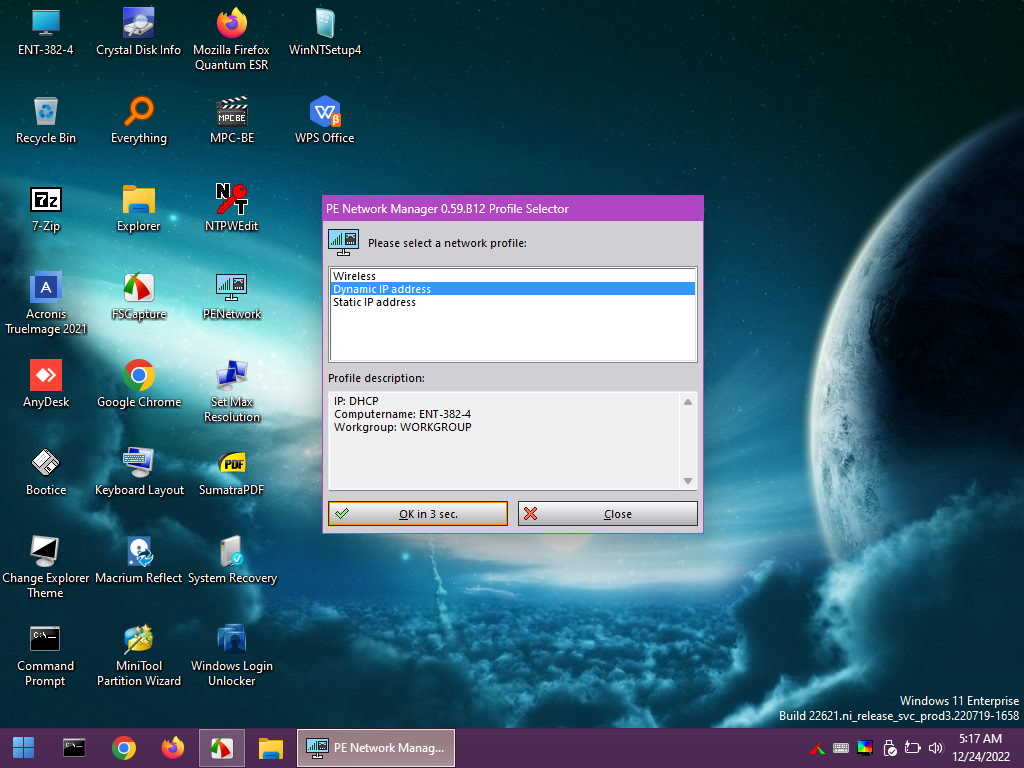
Task: Click the profile description scroll down arrow
Action: coord(688,481)
